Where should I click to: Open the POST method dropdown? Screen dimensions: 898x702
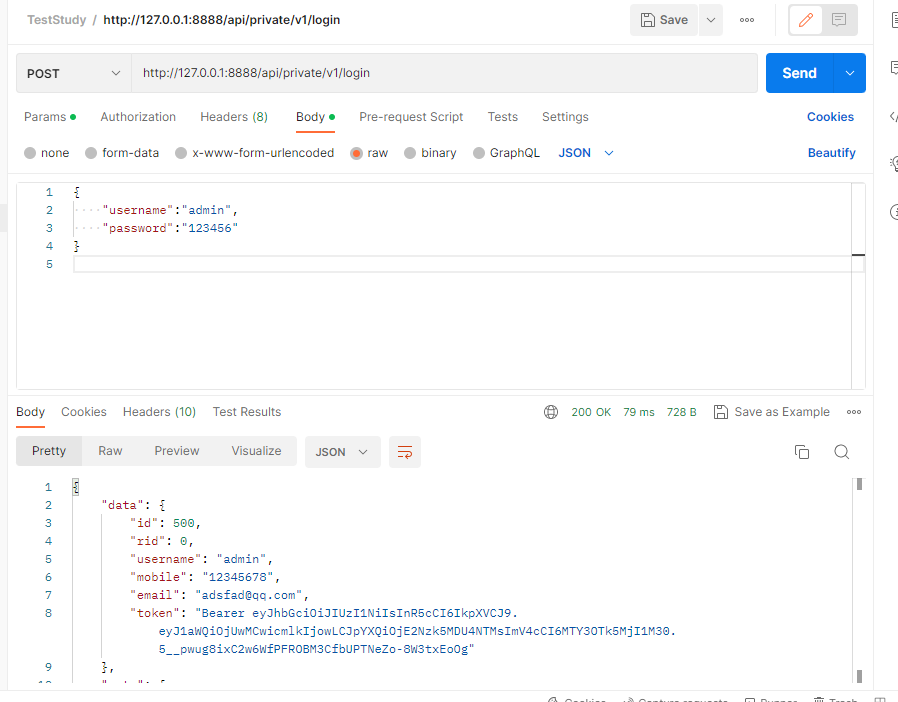pos(73,73)
